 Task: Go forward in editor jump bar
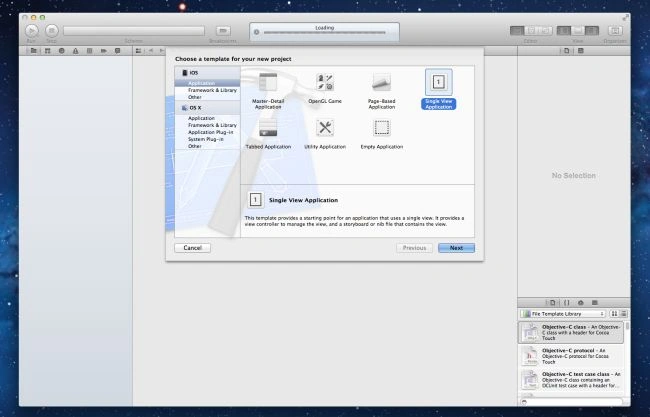pyautogui.click(x=162, y=51)
